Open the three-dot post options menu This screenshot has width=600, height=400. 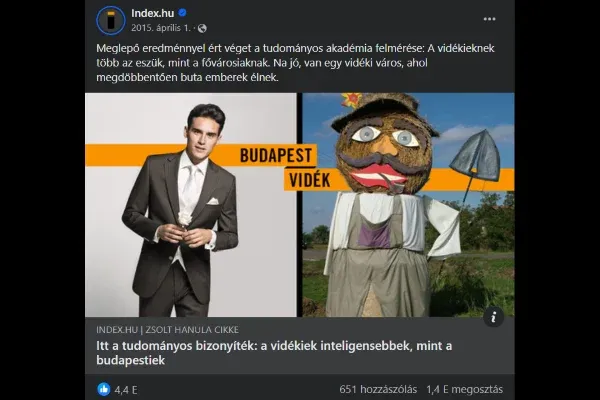point(489,19)
